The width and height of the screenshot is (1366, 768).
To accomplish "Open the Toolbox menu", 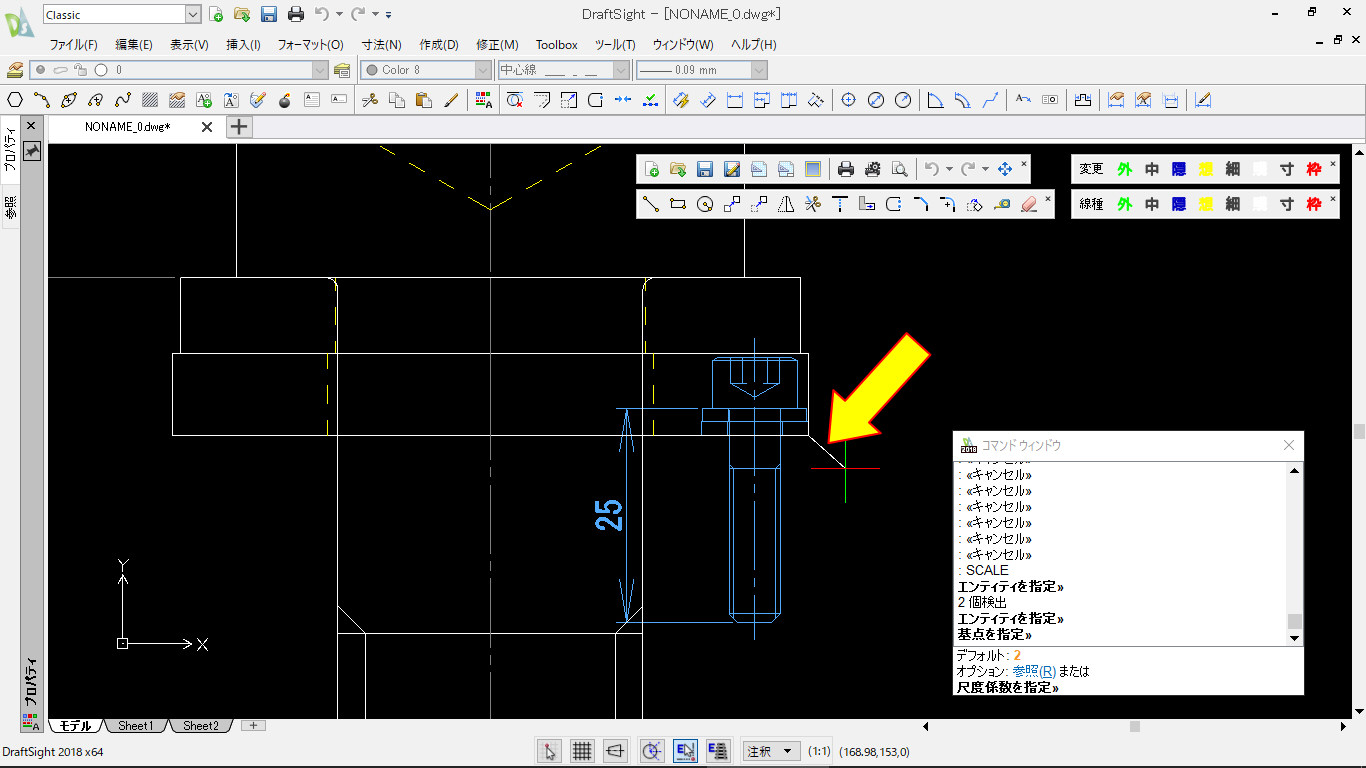I will tap(556, 45).
